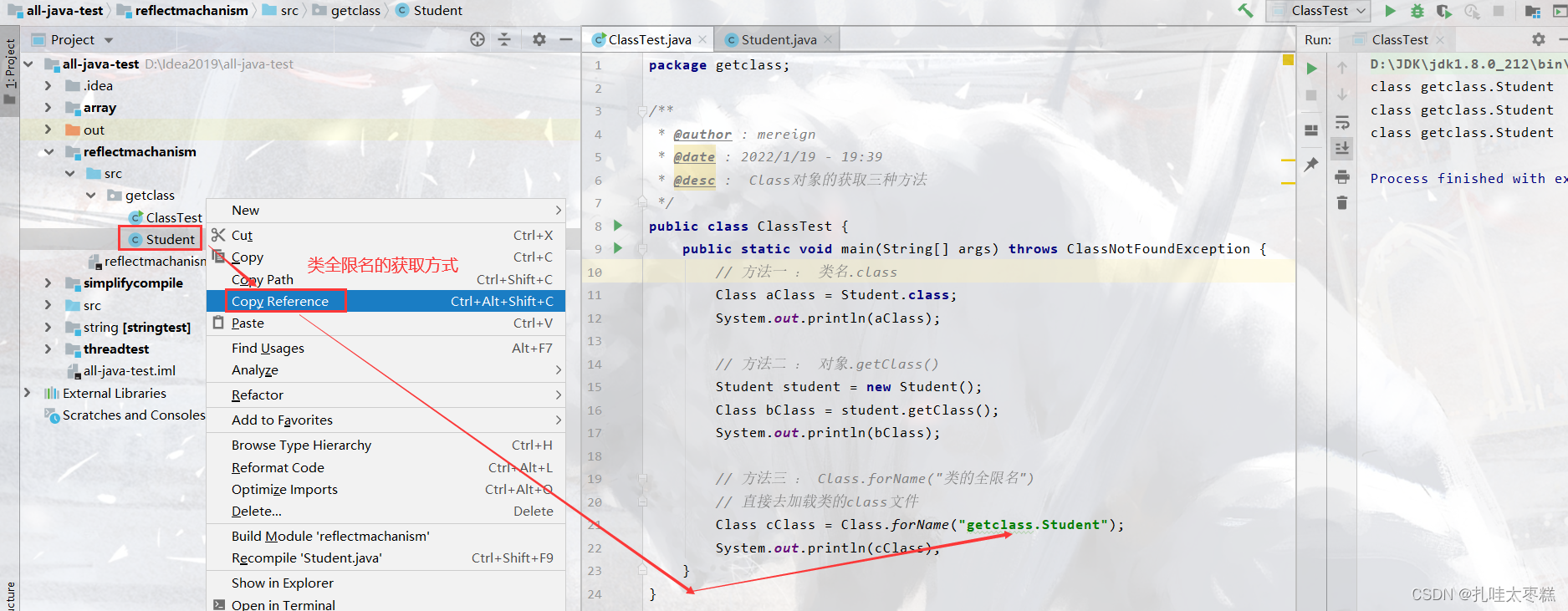Expand the array module
The width and height of the screenshot is (1568, 611).
click(x=49, y=107)
